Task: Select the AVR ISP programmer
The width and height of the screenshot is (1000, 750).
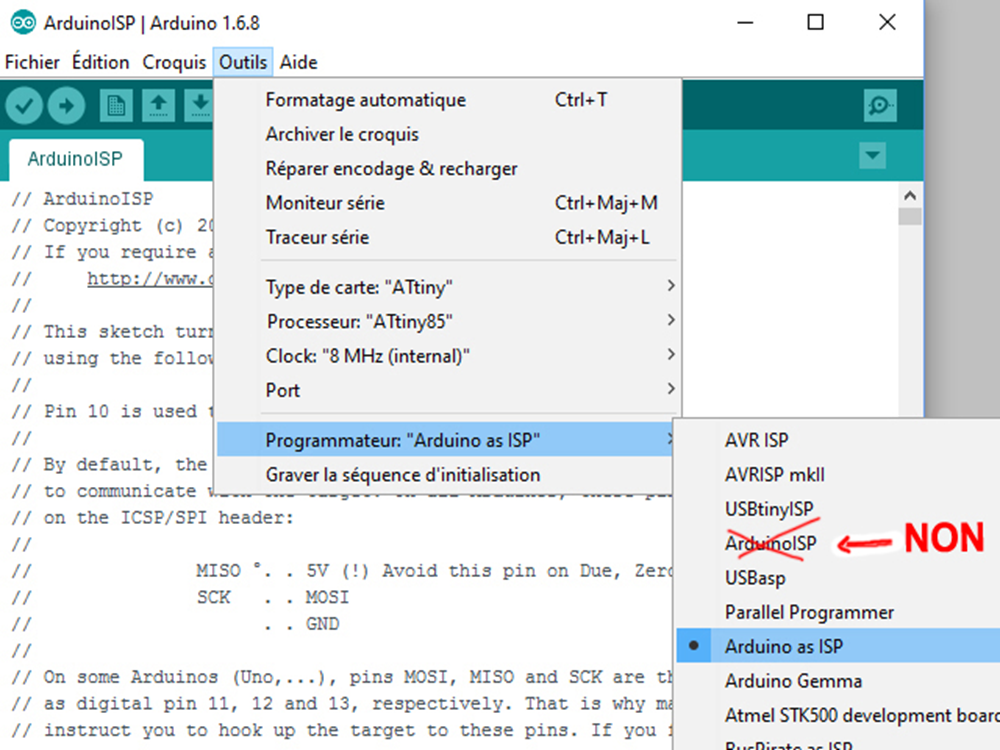Action: [x=838, y=439]
